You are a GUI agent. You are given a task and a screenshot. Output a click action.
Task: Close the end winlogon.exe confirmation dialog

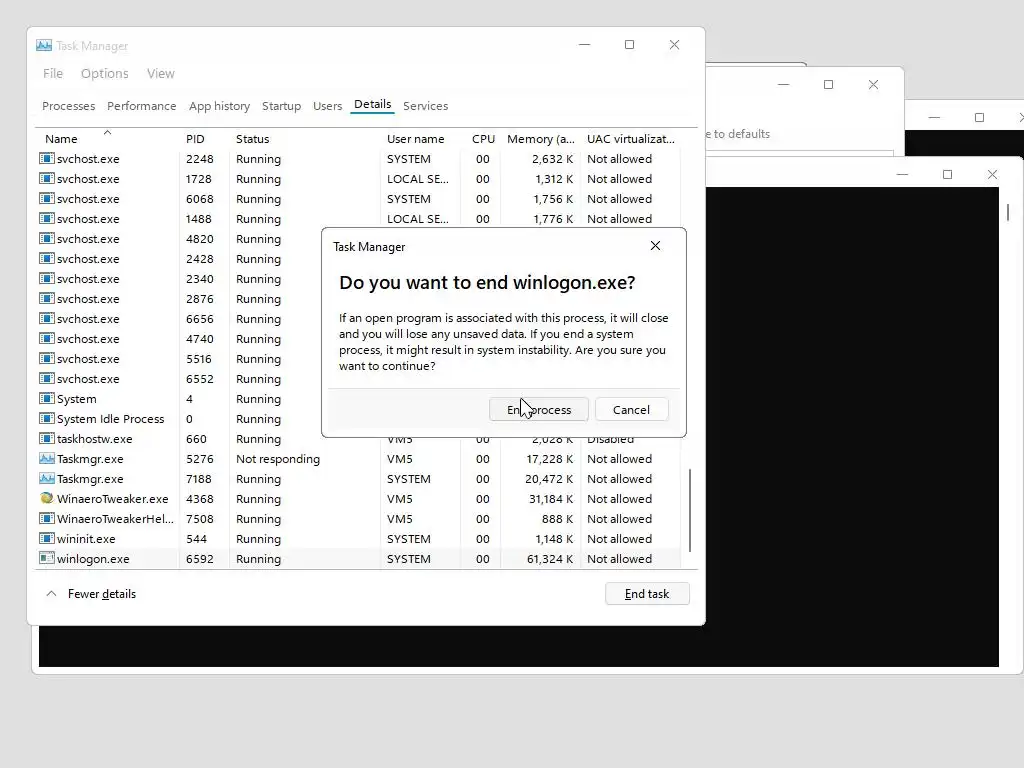point(655,246)
